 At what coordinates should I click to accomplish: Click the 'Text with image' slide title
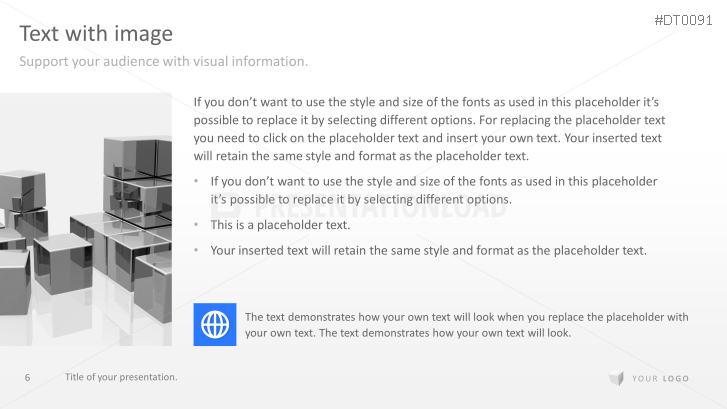[x=96, y=34]
